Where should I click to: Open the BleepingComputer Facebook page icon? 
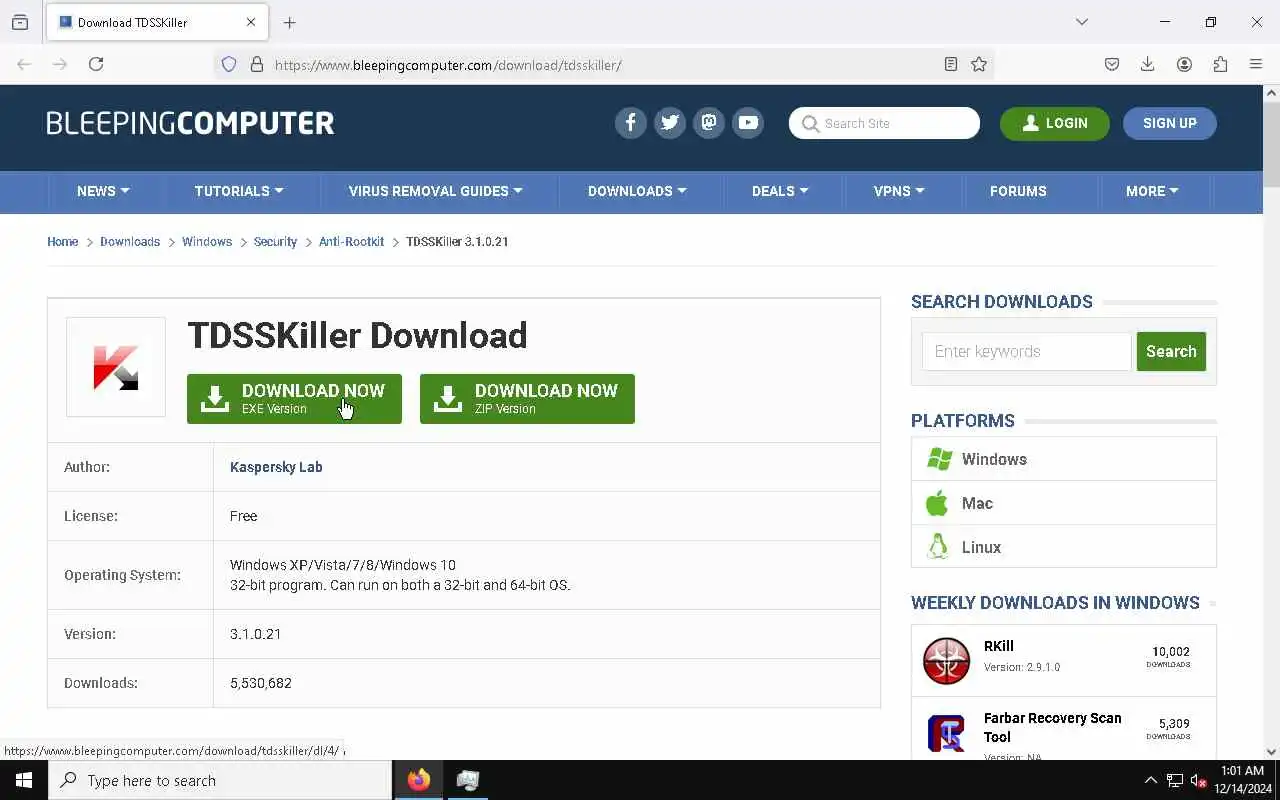(630, 123)
